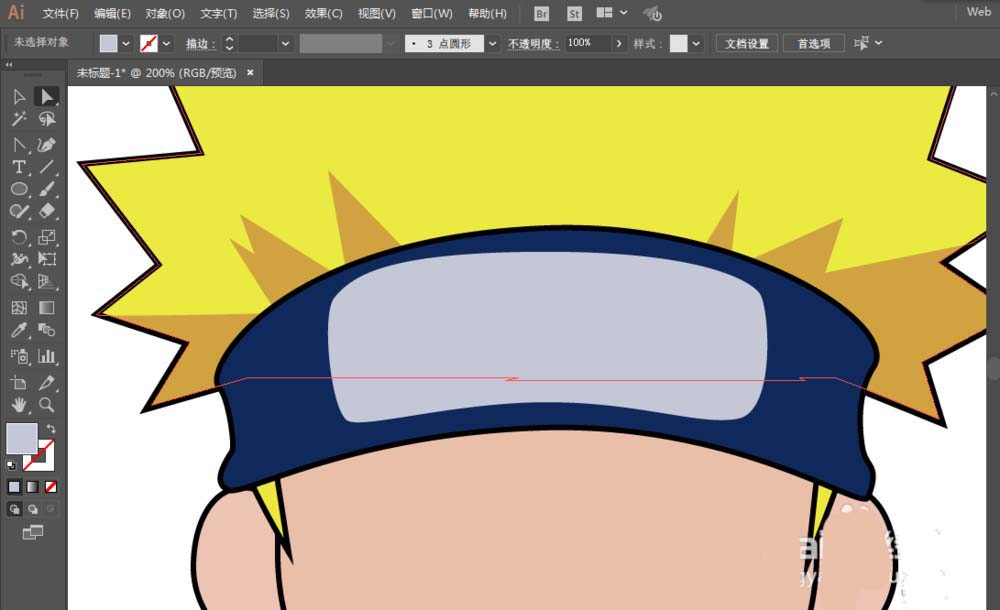Enable Draw Normal mode

(14, 509)
